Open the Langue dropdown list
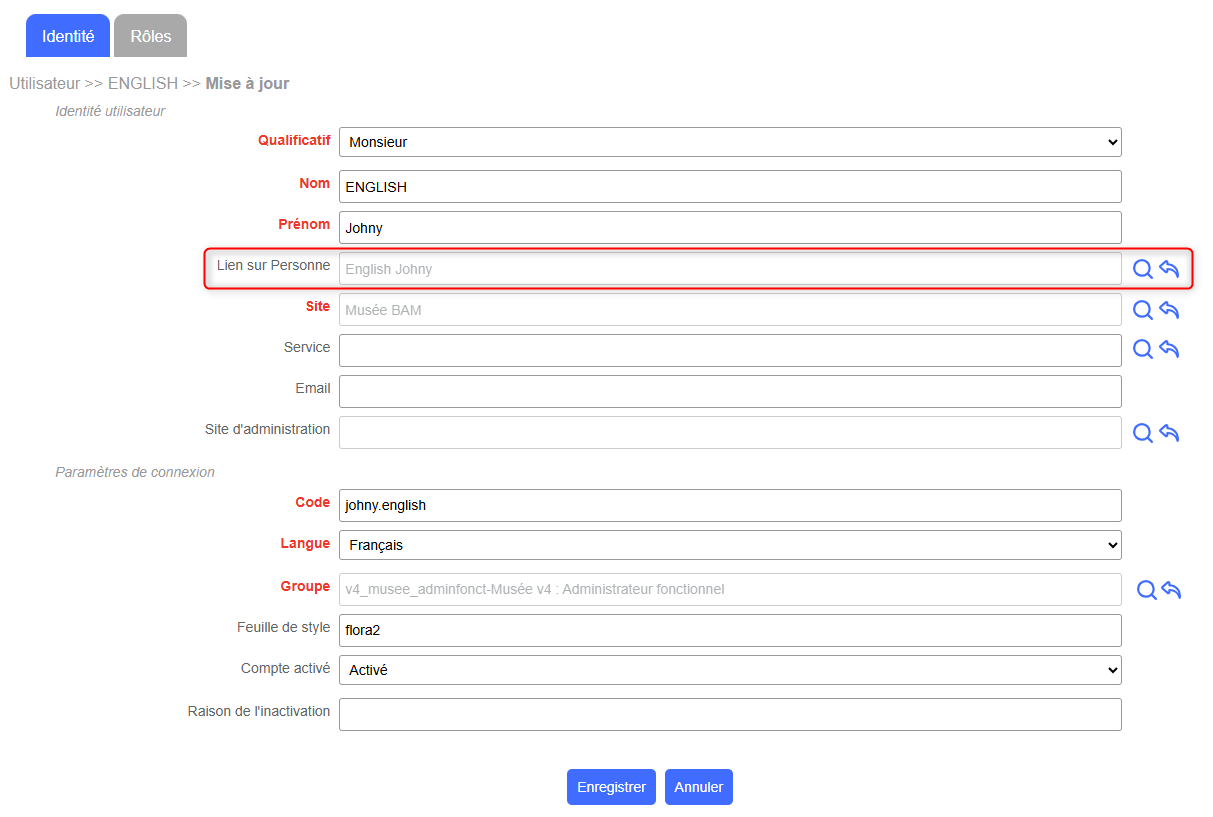The width and height of the screenshot is (1213, 817). [730, 545]
